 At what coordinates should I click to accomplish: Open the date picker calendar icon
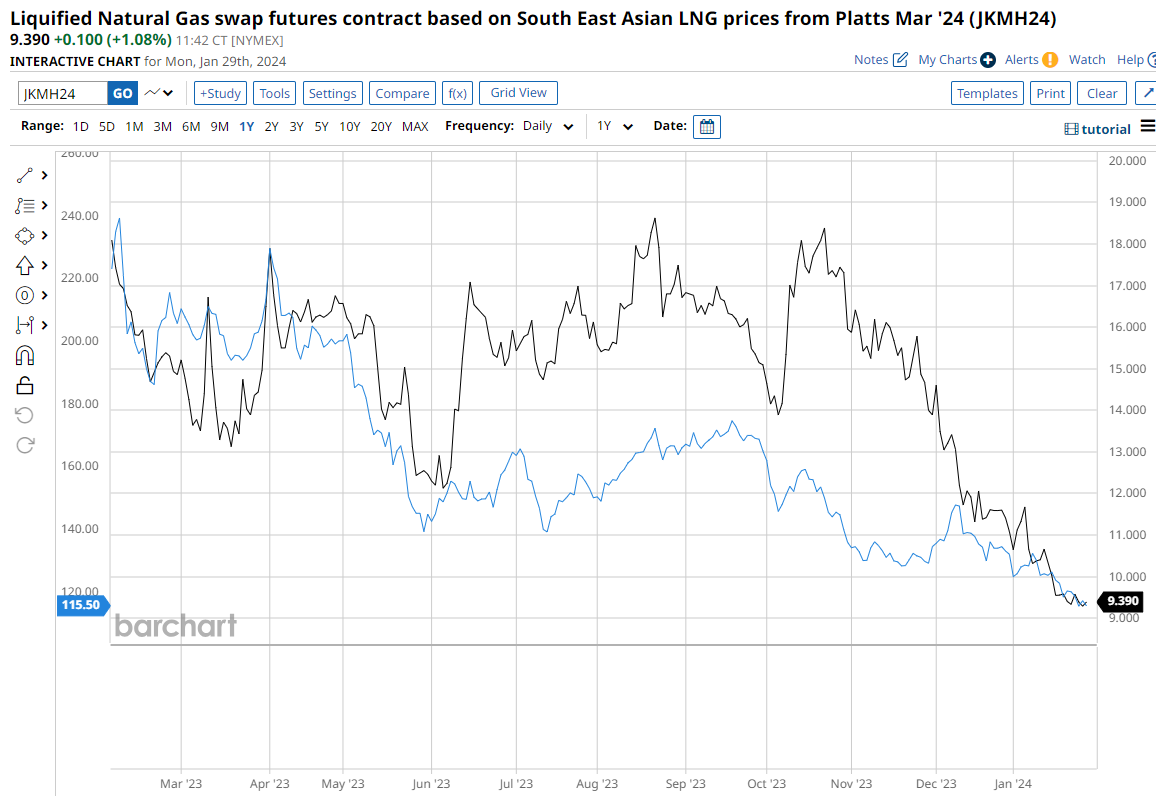tap(706, 127)
